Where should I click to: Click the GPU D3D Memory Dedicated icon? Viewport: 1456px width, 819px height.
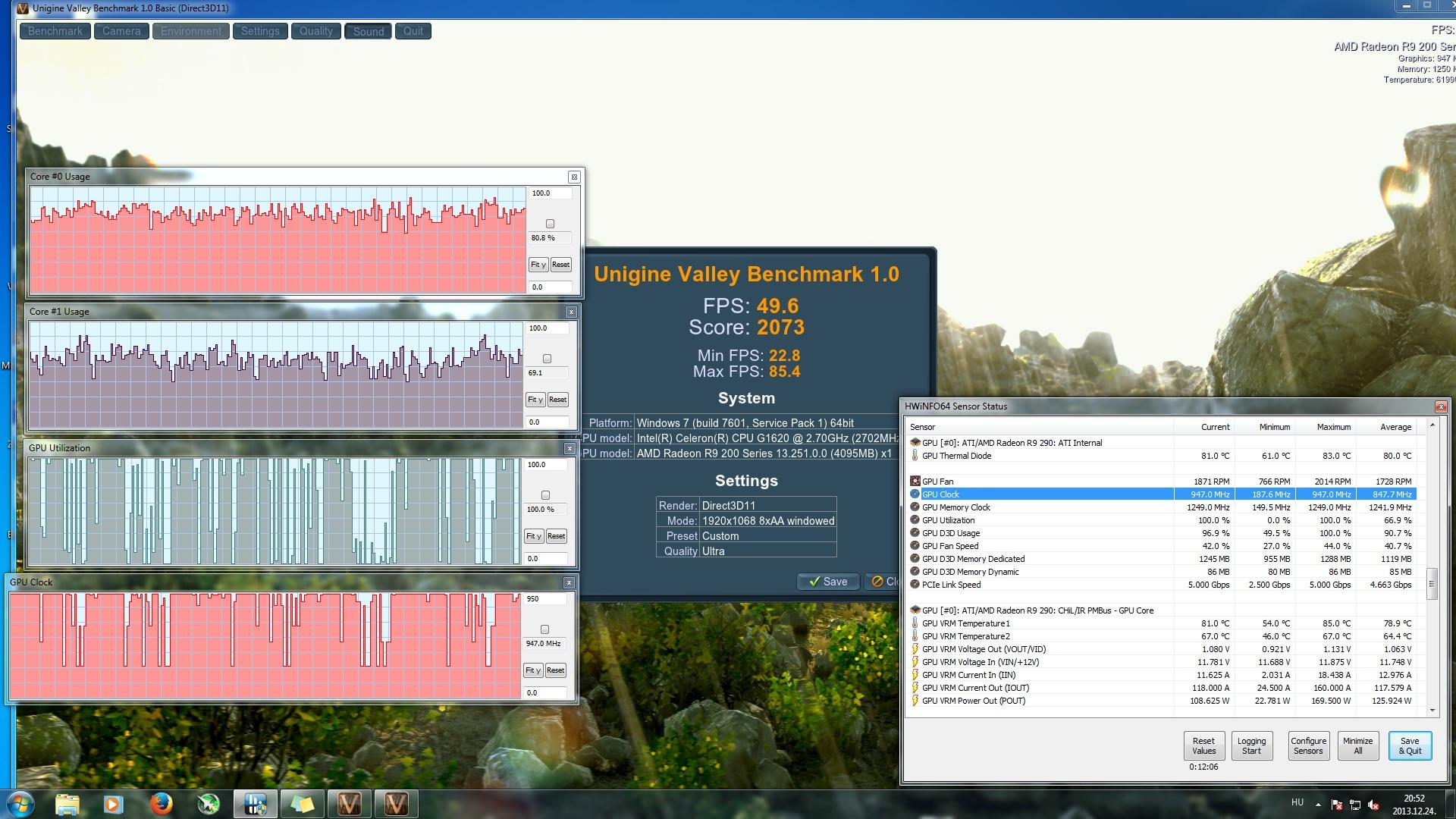point(915,559)
